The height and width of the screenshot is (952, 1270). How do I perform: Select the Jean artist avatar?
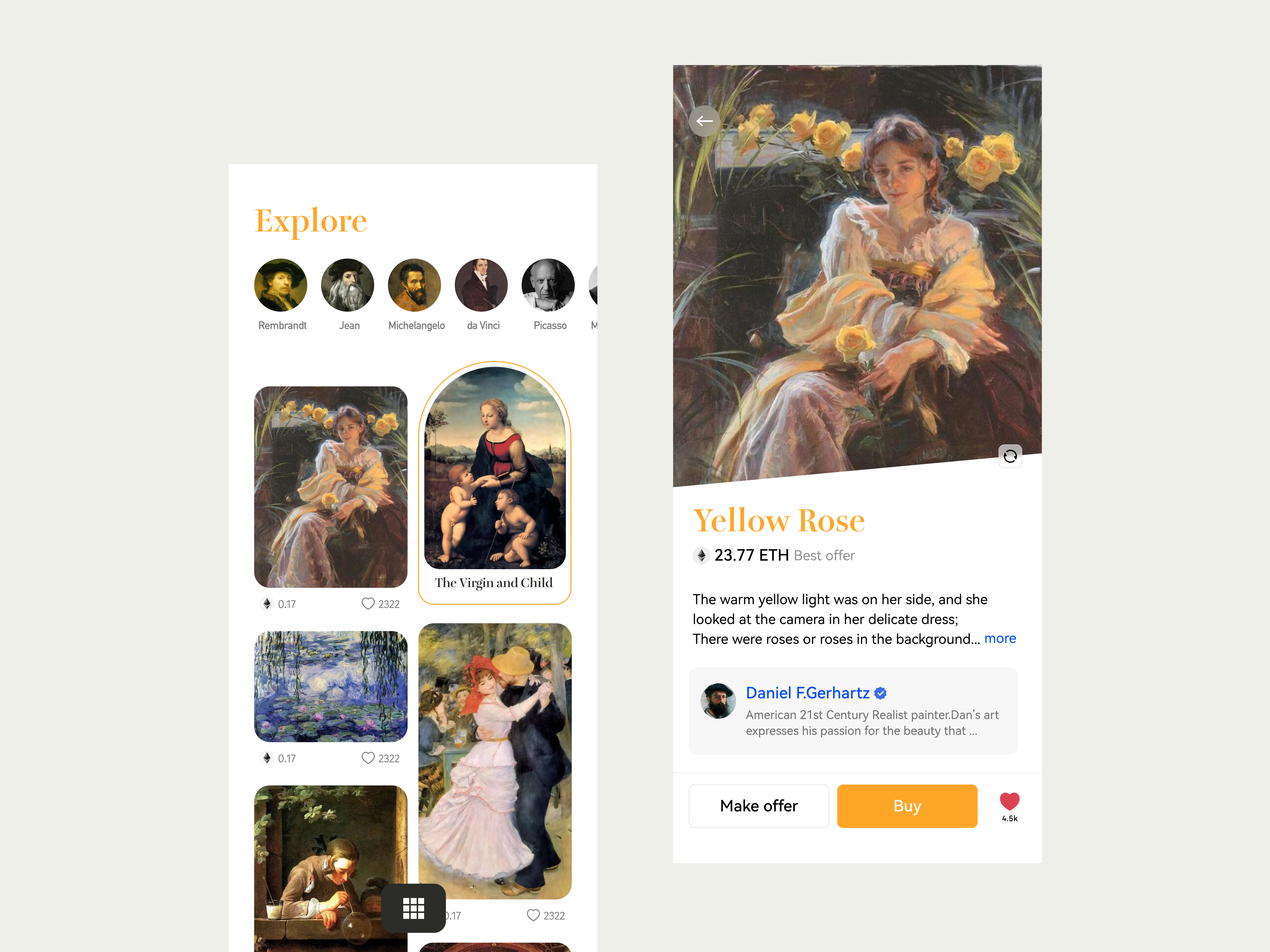coord(347,285)
